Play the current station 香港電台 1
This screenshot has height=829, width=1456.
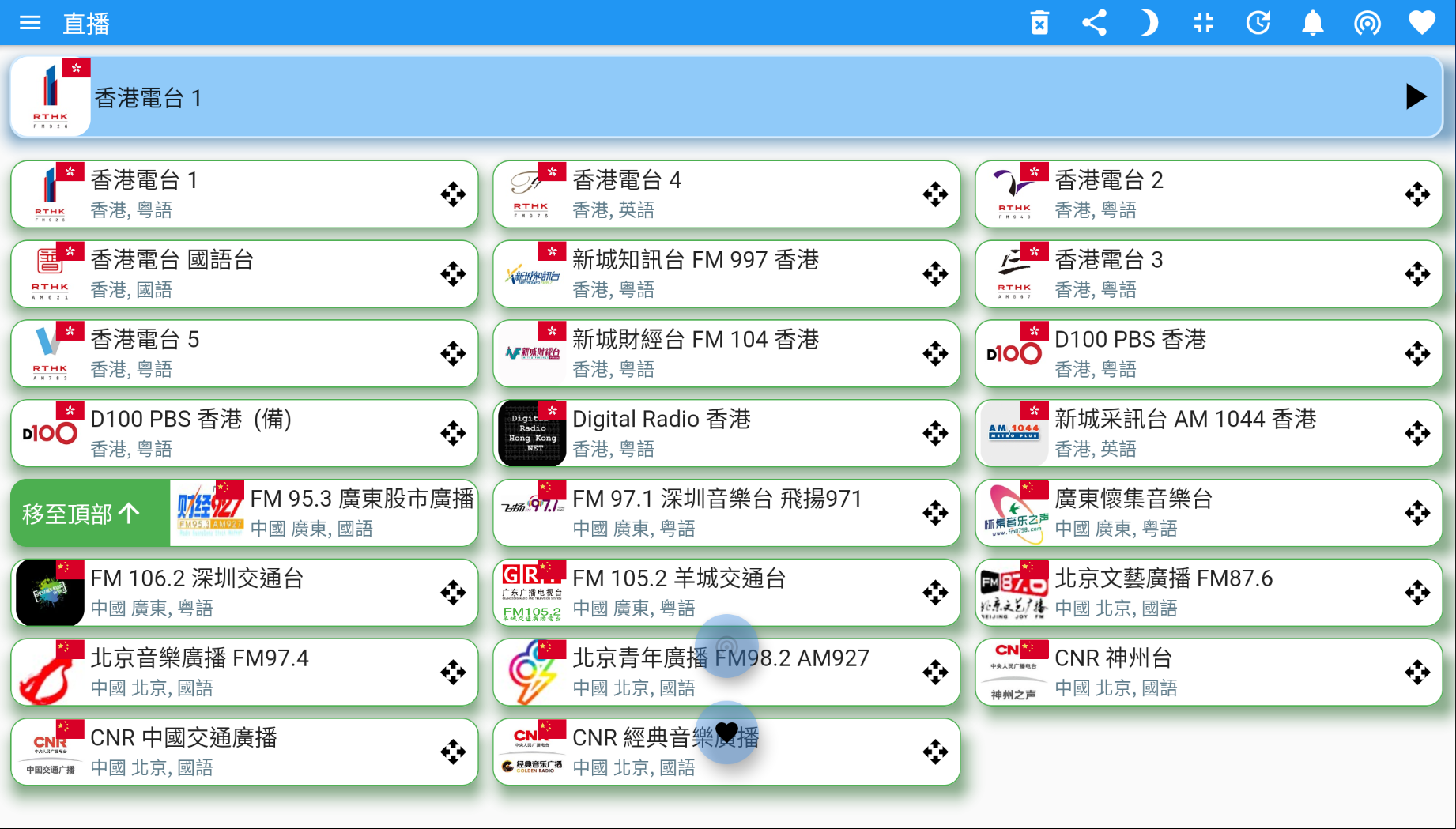[1416, 97]
